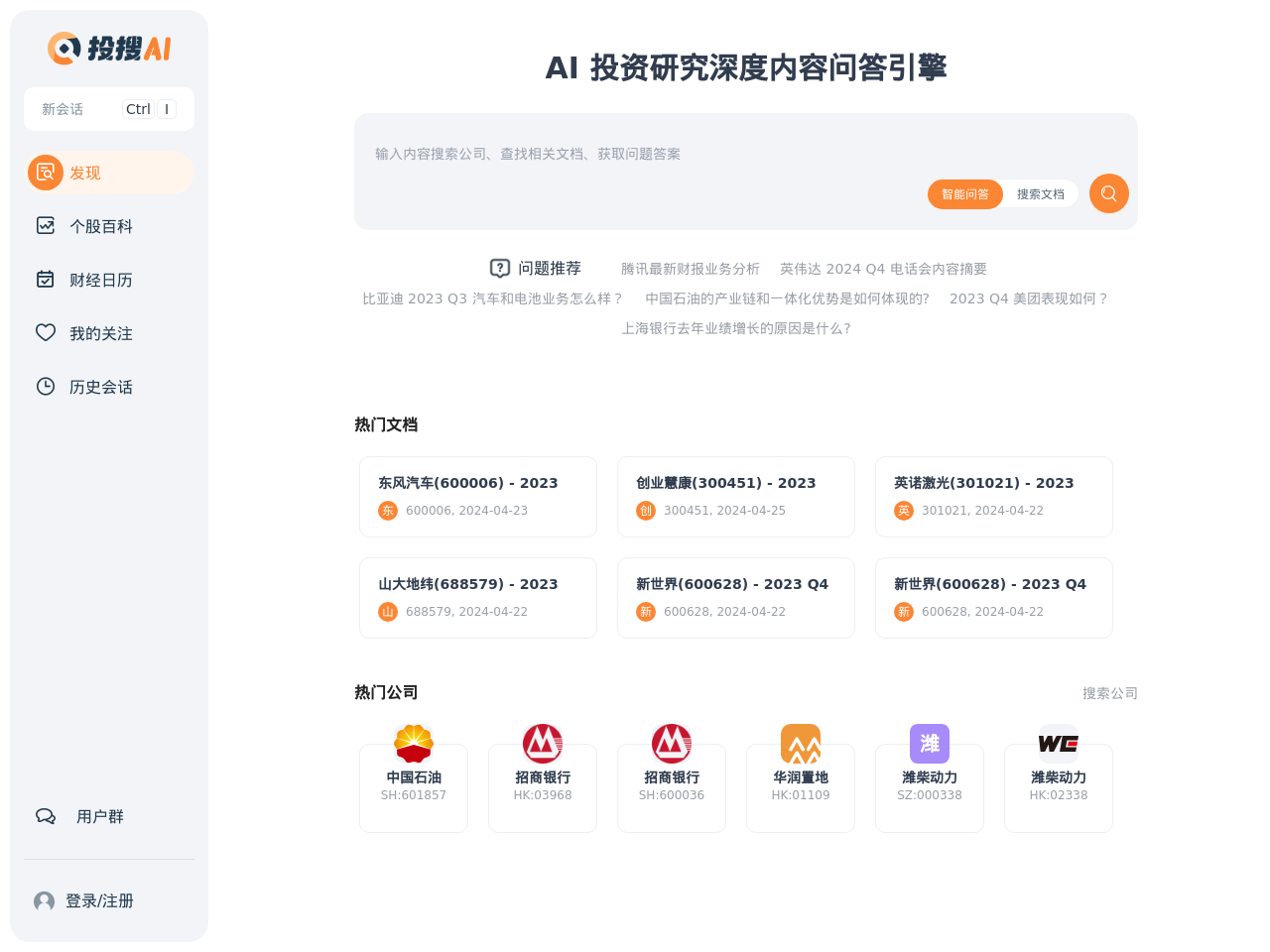The width and height of the screenshot is (1270, 952).
Task: Click the 英 badge on 英诺激光 card
Action: click(904, 511)
